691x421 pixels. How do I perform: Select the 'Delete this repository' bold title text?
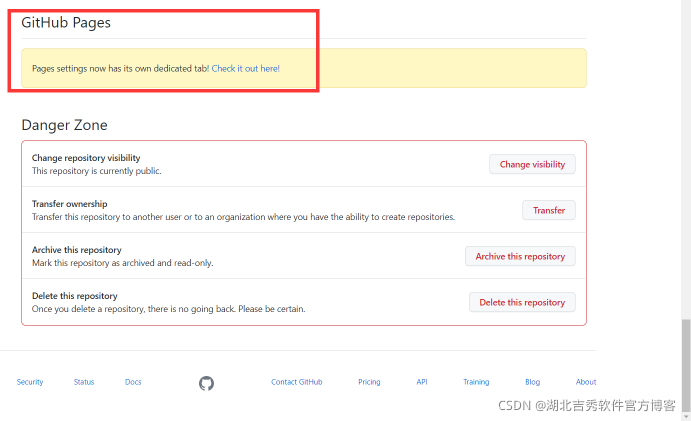[74, 296]
